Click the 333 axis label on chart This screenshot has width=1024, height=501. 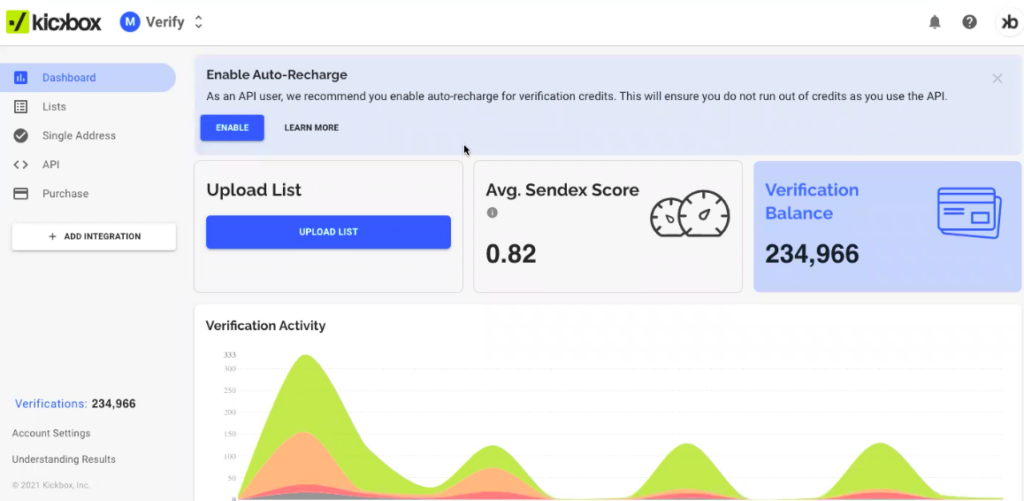click(x=229, y=355)
